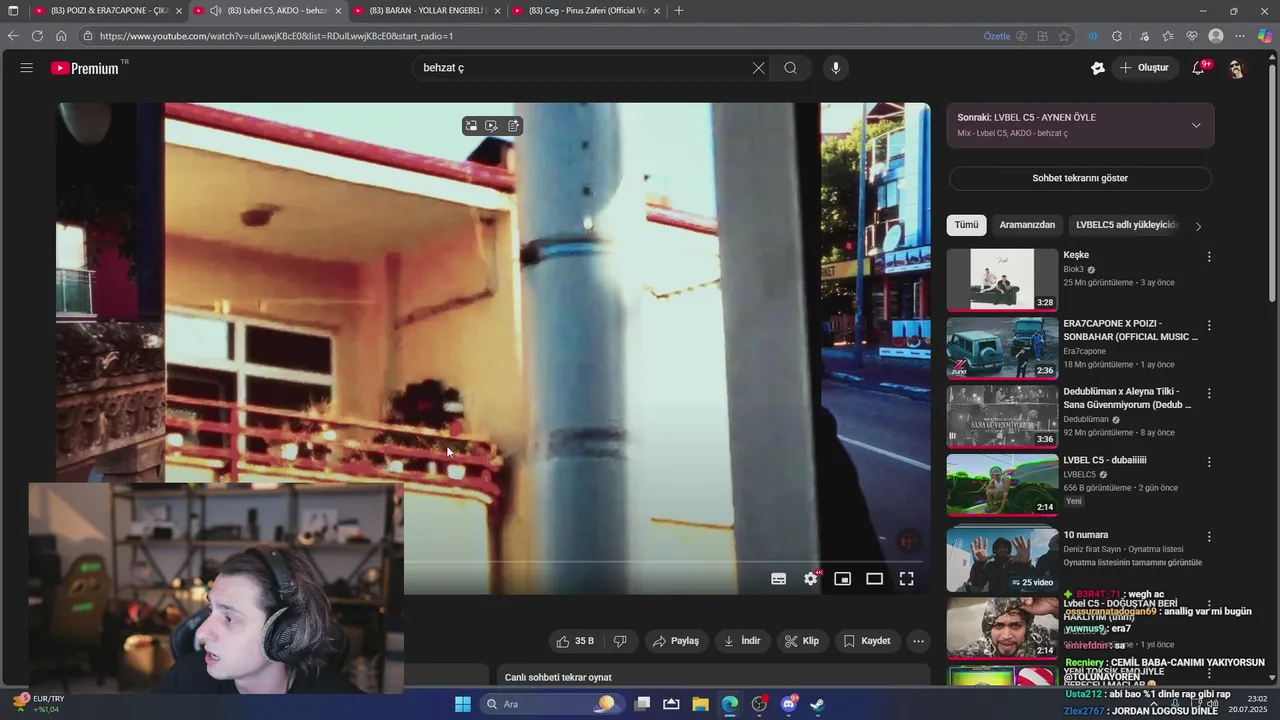Switch video to miniplayer mode
The width and height of the screenshot is (1280, 720).
(x=843, y=579)
